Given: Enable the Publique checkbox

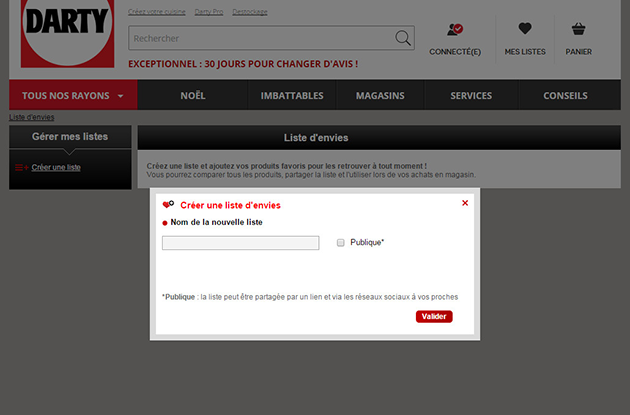Looking at the screenshot, I should click(341, 243).
